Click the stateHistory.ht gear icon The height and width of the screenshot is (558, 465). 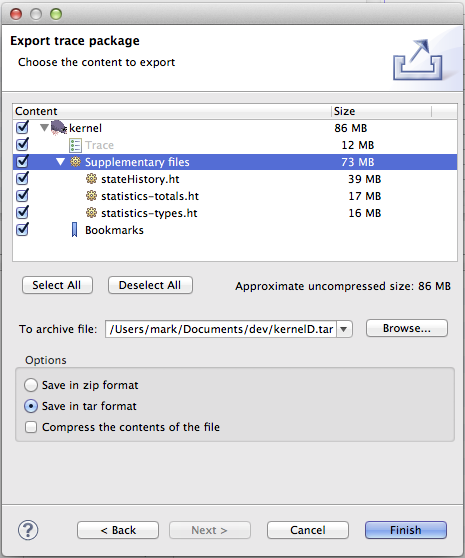91,179
